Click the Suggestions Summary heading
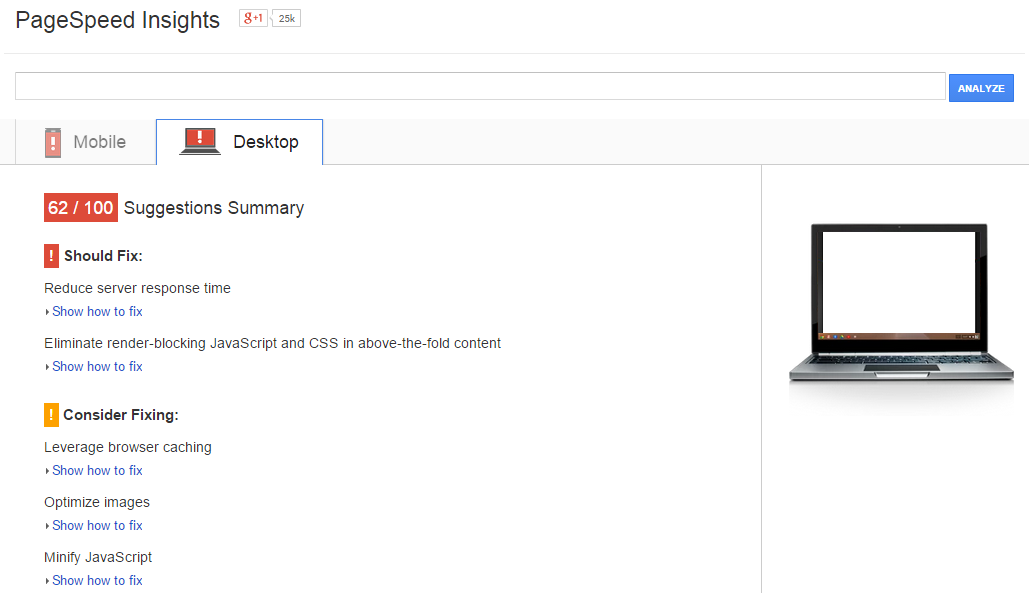The height and width of the screenshot is (593, 1029). click(214, 208)
